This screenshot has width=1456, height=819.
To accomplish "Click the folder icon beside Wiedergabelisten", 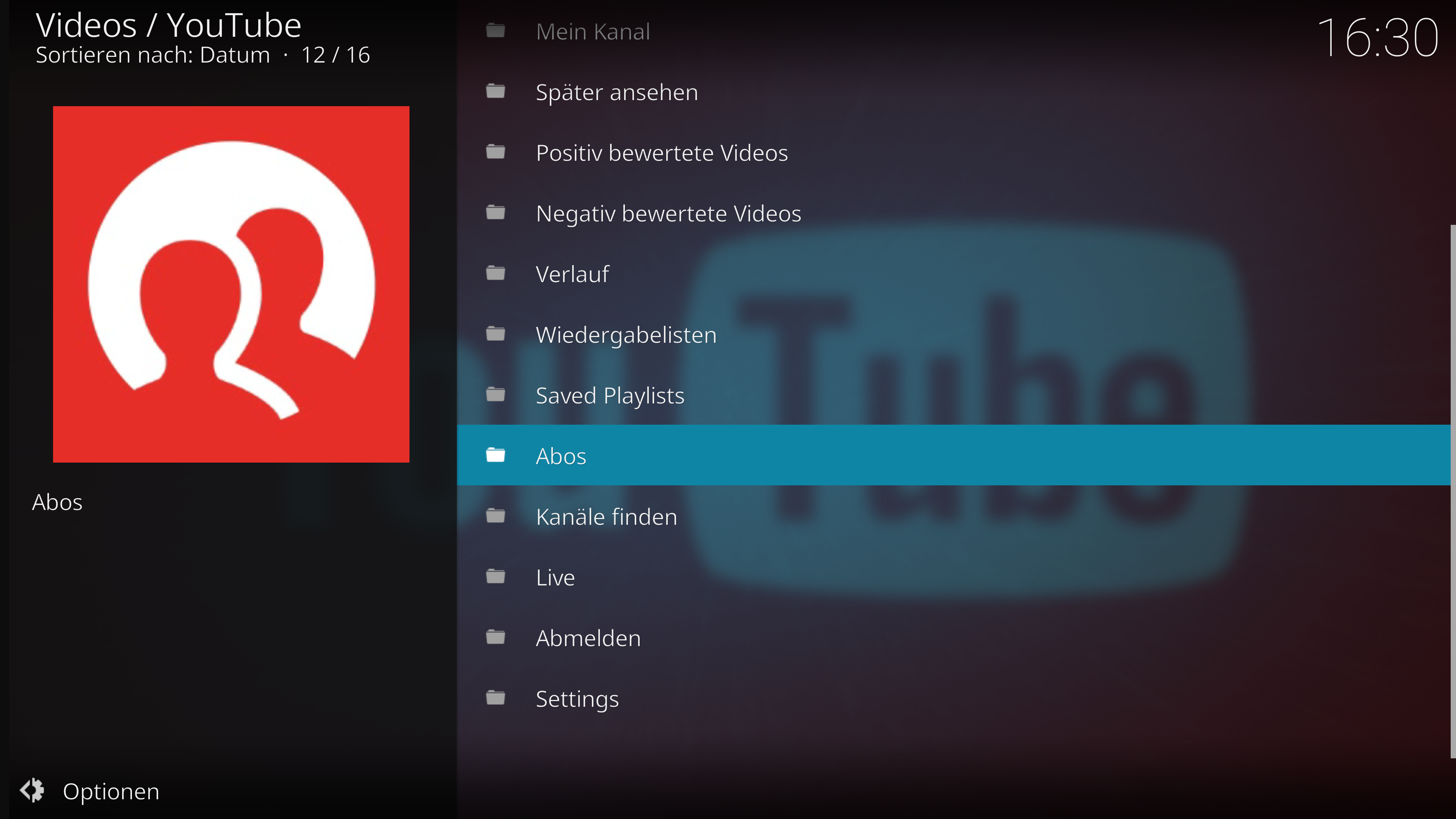I will (496, 334).
